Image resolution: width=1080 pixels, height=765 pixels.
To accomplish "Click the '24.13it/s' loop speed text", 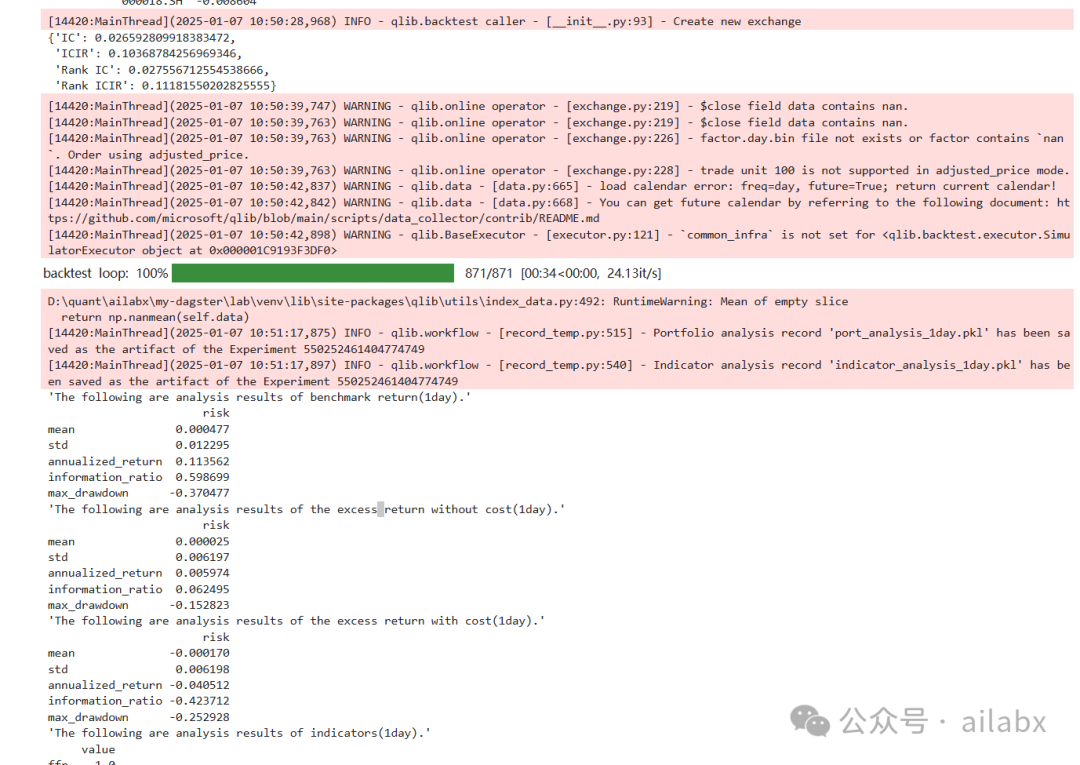I will coord(632,273).
